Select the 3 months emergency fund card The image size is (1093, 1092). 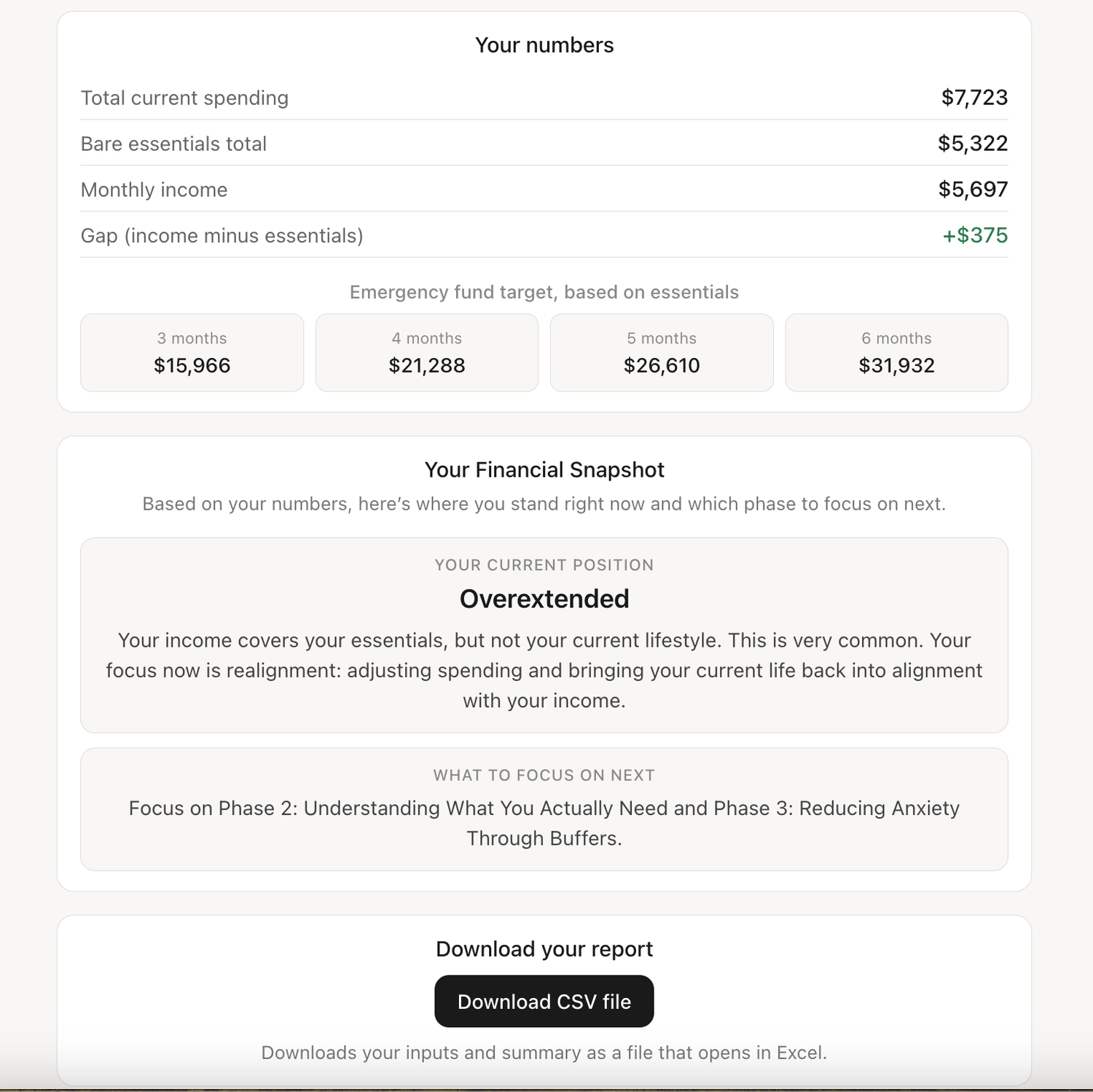click(192, 353)
